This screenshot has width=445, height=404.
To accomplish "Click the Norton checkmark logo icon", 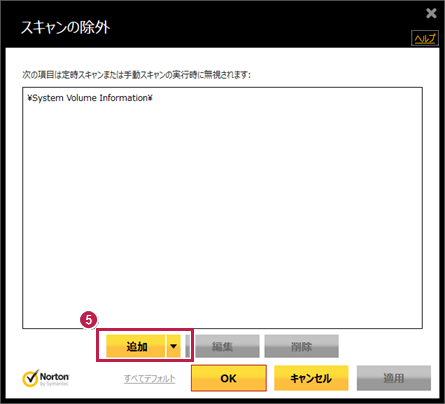I will point(30,378).
